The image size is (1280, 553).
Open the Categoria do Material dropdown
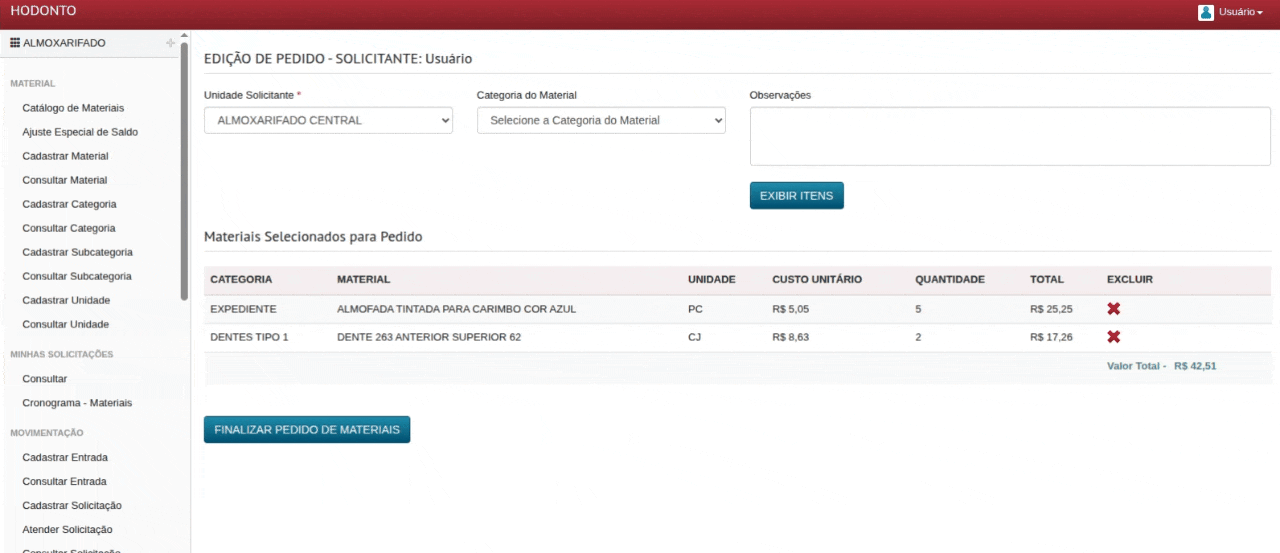point(601,120)
